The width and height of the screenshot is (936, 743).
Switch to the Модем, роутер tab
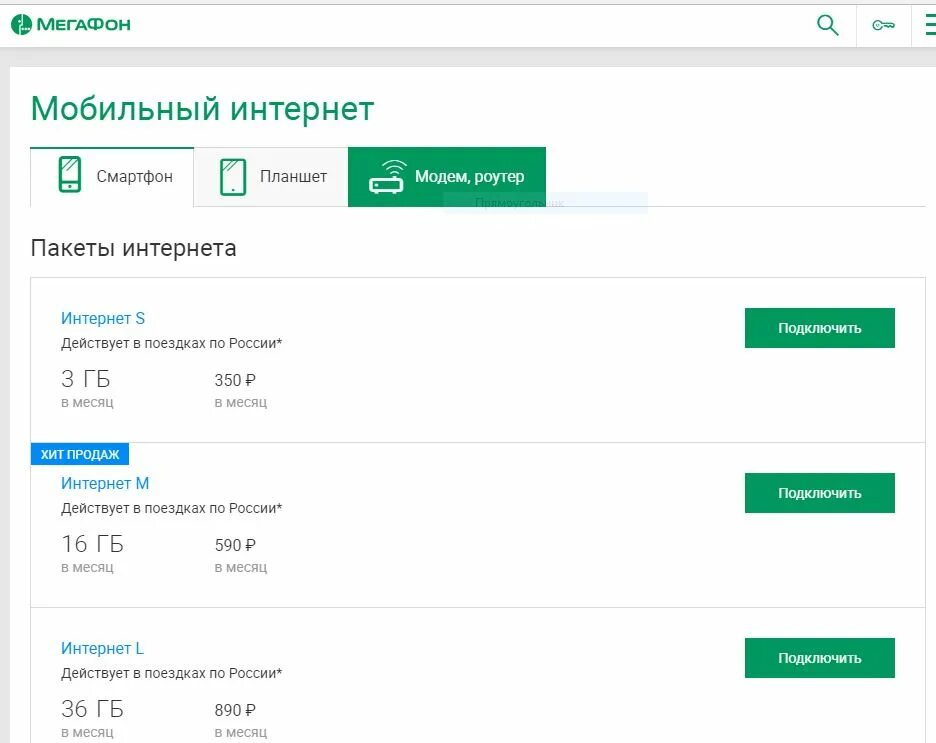coord(447,177)
